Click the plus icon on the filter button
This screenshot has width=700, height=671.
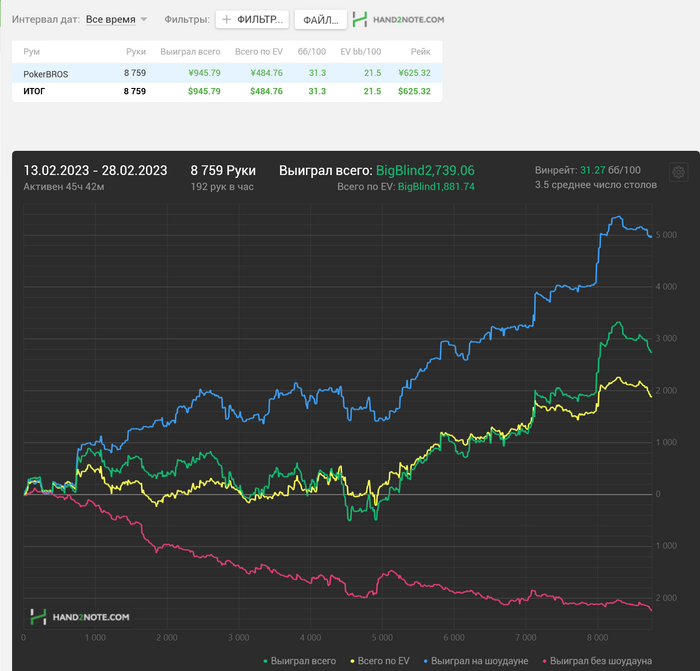tap(227, 20)
